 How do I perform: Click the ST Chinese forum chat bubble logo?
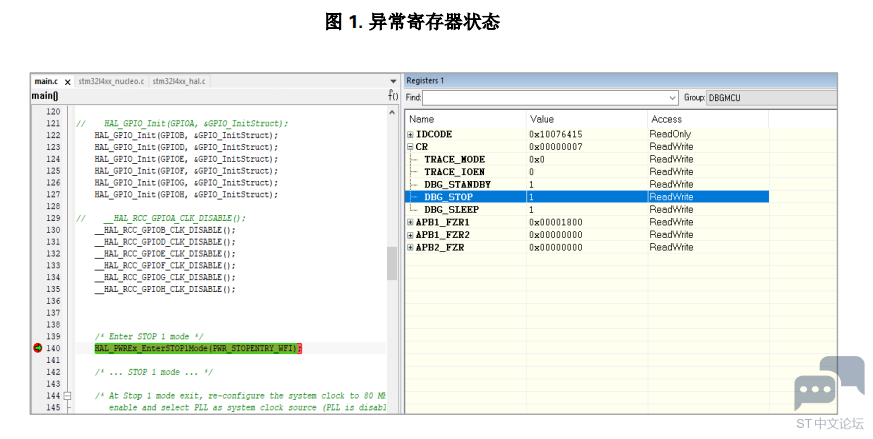(x=828, y=384)
